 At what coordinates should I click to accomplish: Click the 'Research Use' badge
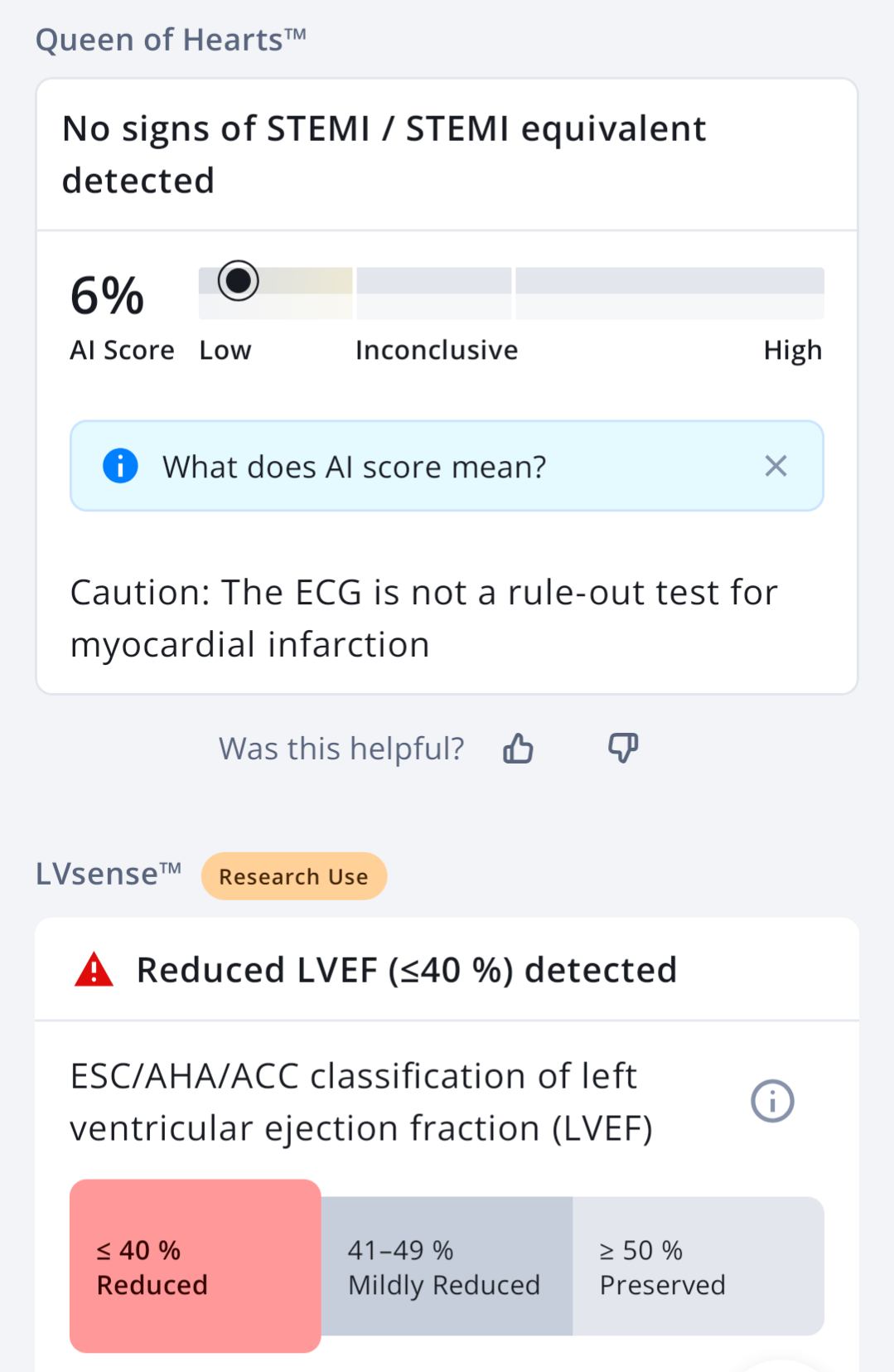point(294,876)
